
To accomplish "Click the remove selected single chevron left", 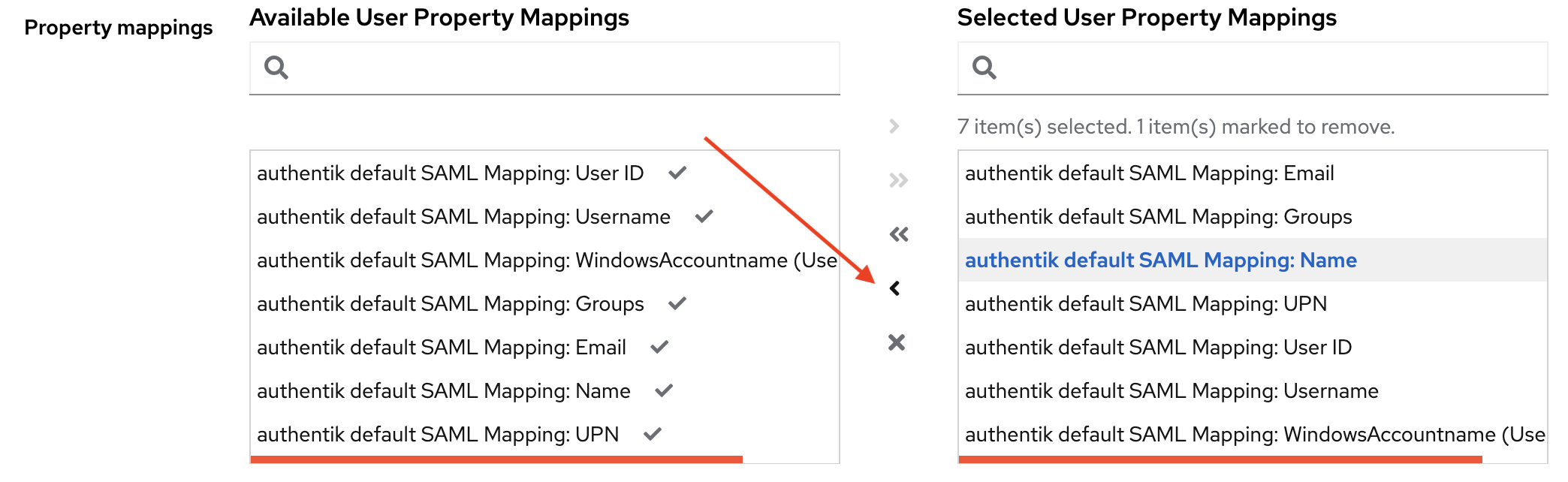I will click(x=894, y=288).
